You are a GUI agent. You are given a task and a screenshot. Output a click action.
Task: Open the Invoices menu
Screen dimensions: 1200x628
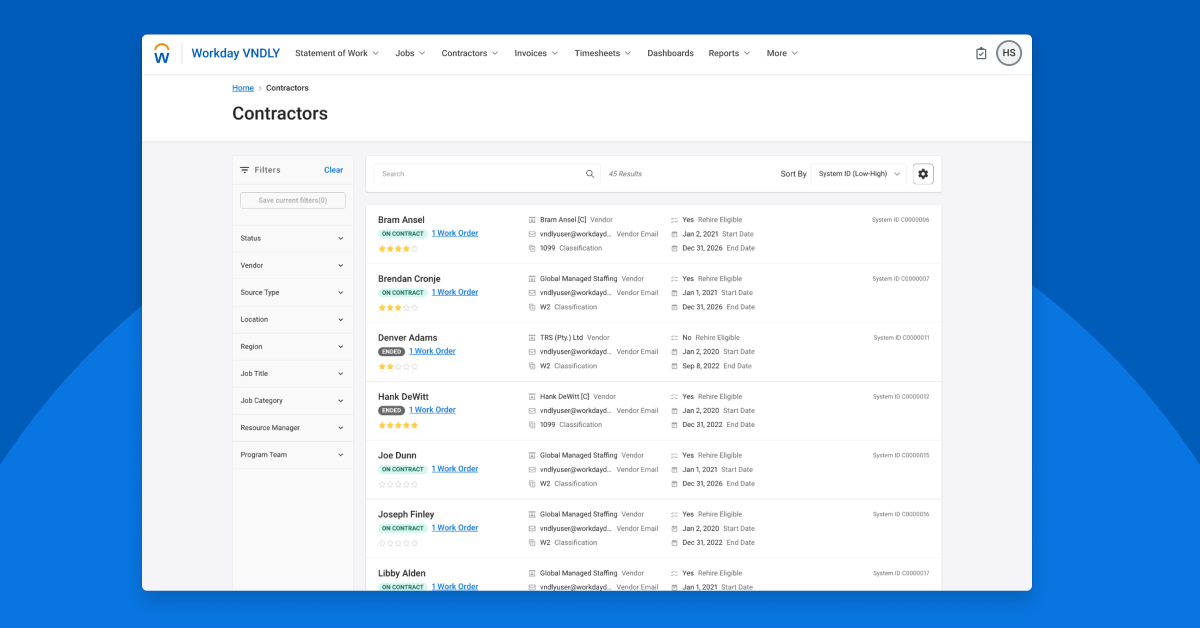point(536,54)
